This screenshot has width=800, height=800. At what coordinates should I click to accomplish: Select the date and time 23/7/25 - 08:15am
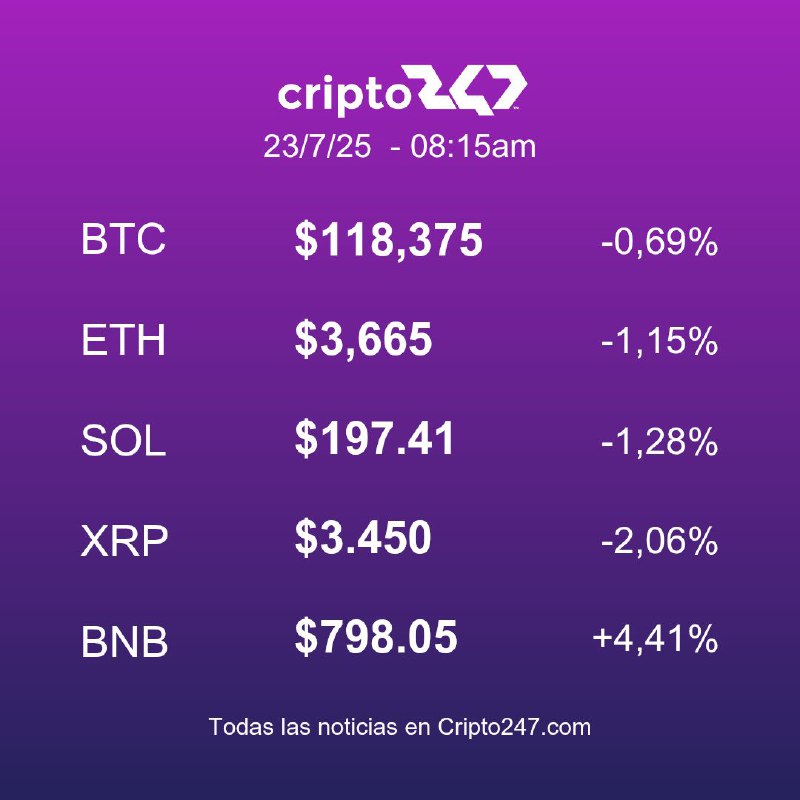click(399, 146)
